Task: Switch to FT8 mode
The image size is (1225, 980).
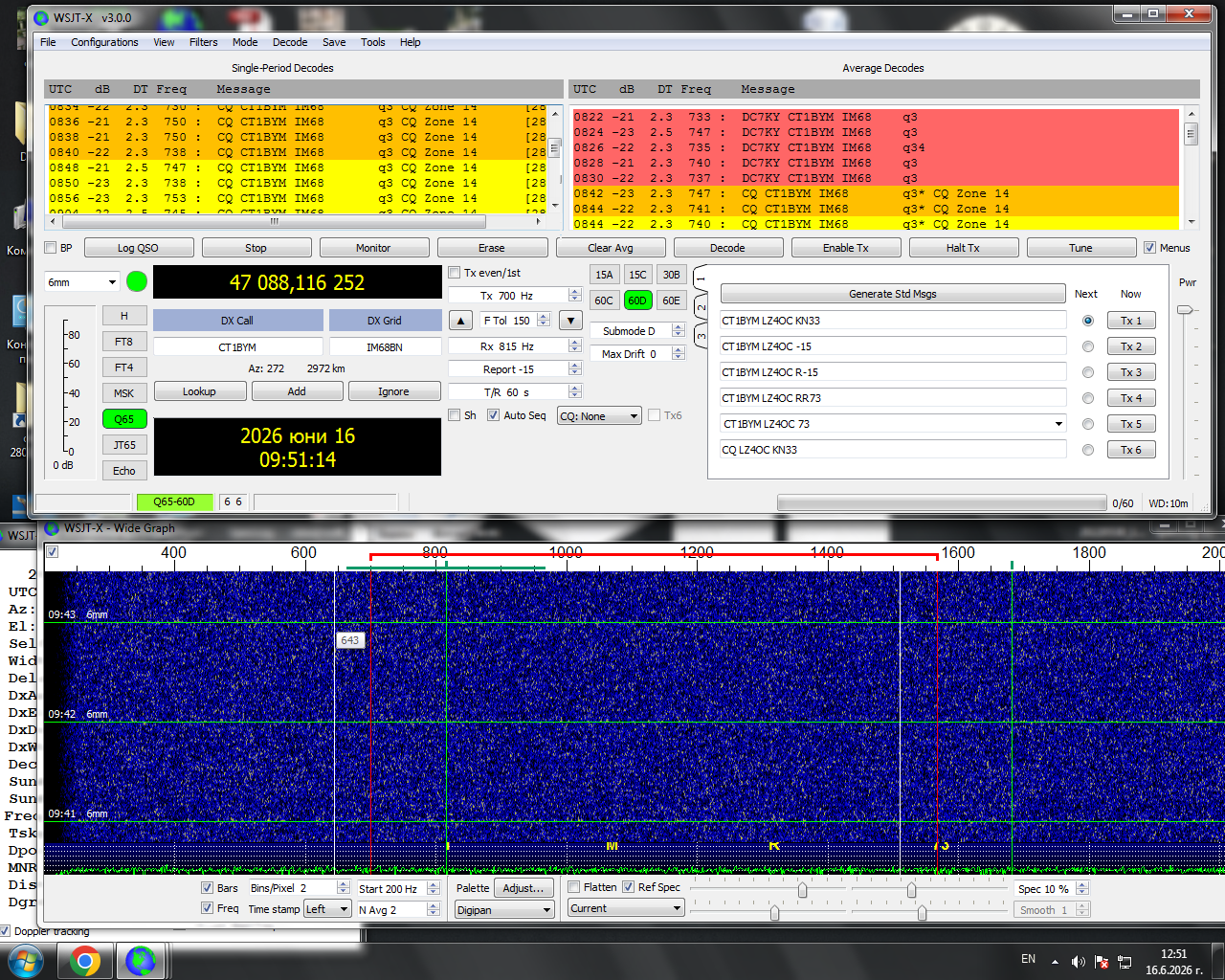Action: tap(124, 342)
